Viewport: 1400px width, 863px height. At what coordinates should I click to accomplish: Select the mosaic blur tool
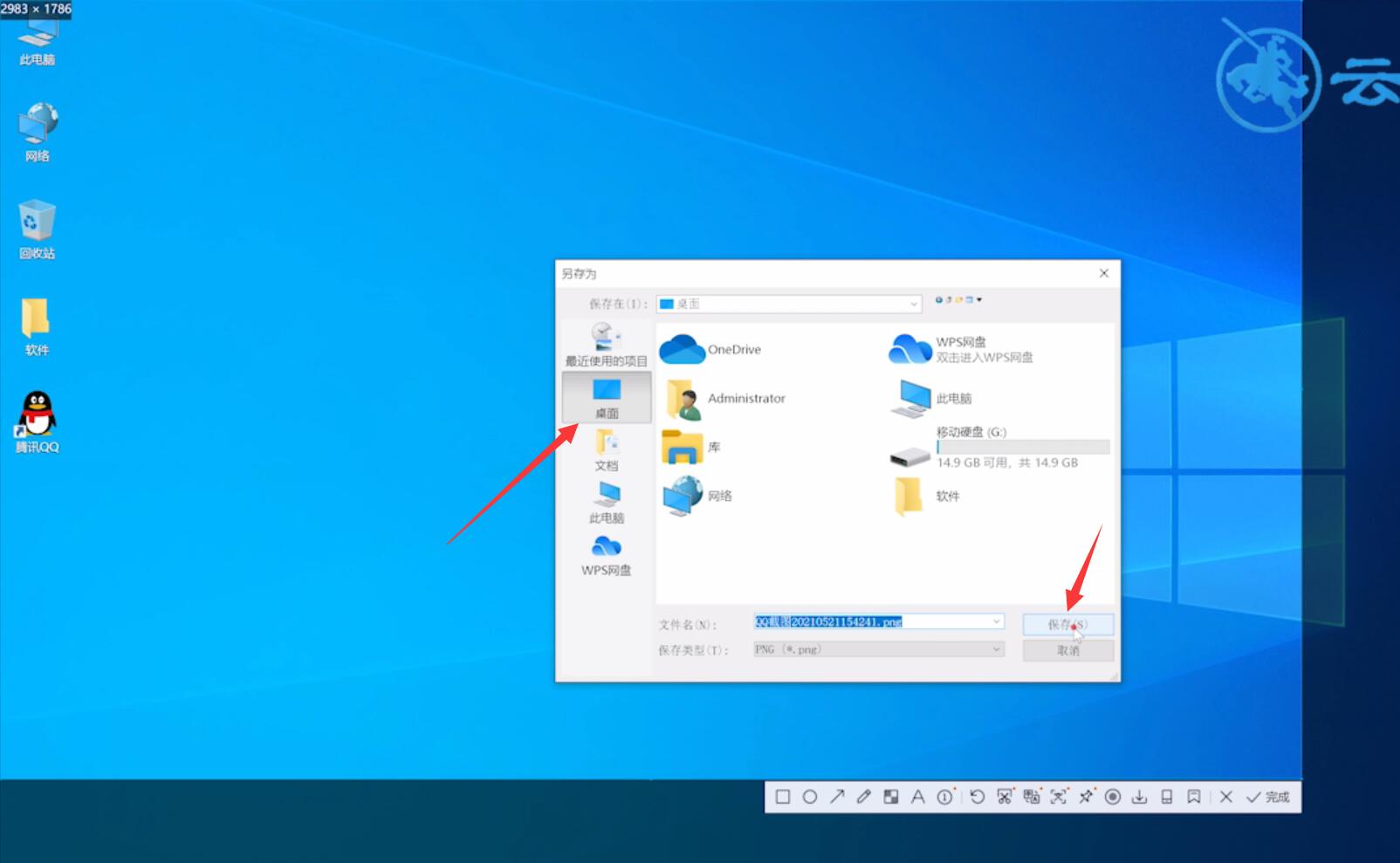point(891,797)
